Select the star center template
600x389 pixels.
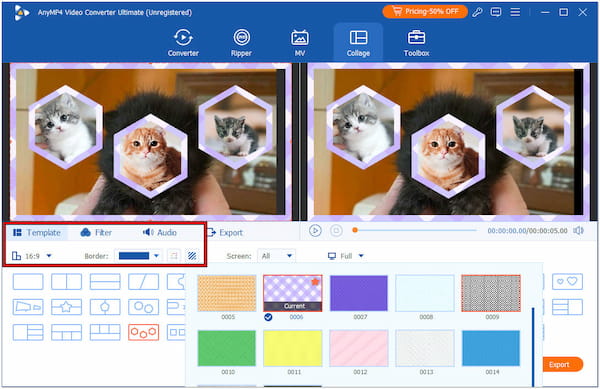pos(66,307)
